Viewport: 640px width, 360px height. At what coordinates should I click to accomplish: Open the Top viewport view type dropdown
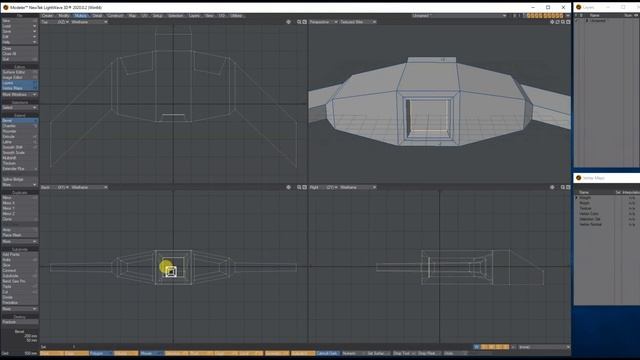55,22
